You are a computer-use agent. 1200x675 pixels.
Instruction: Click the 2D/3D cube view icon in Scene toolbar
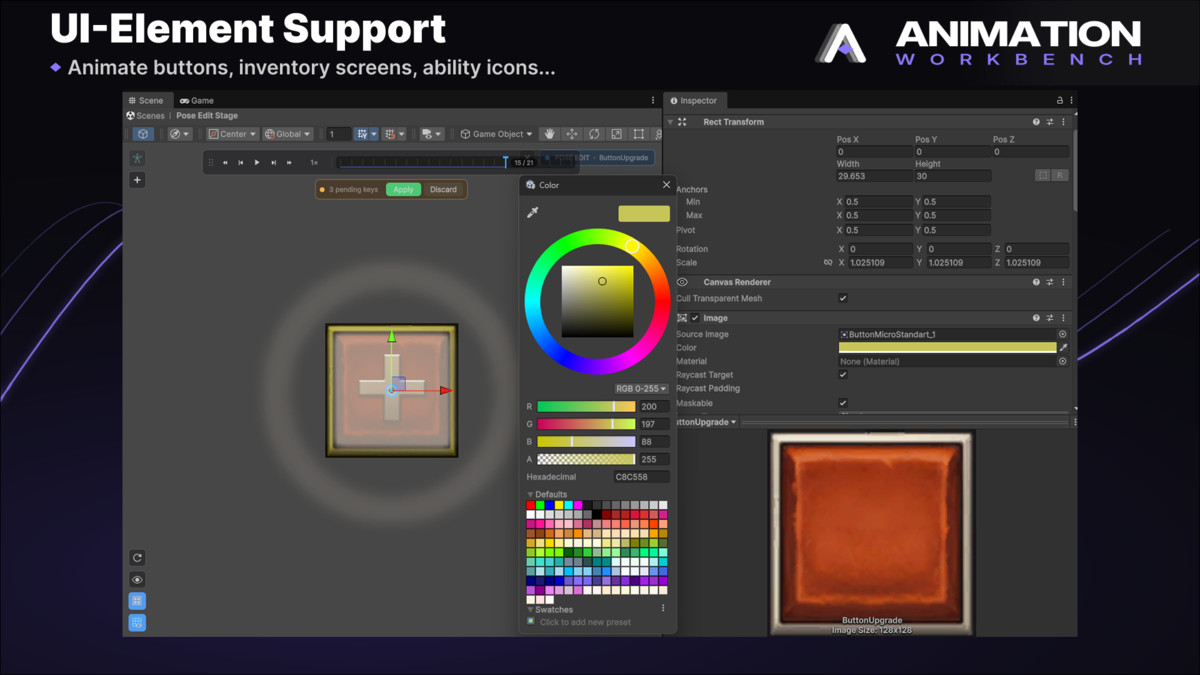143,134
